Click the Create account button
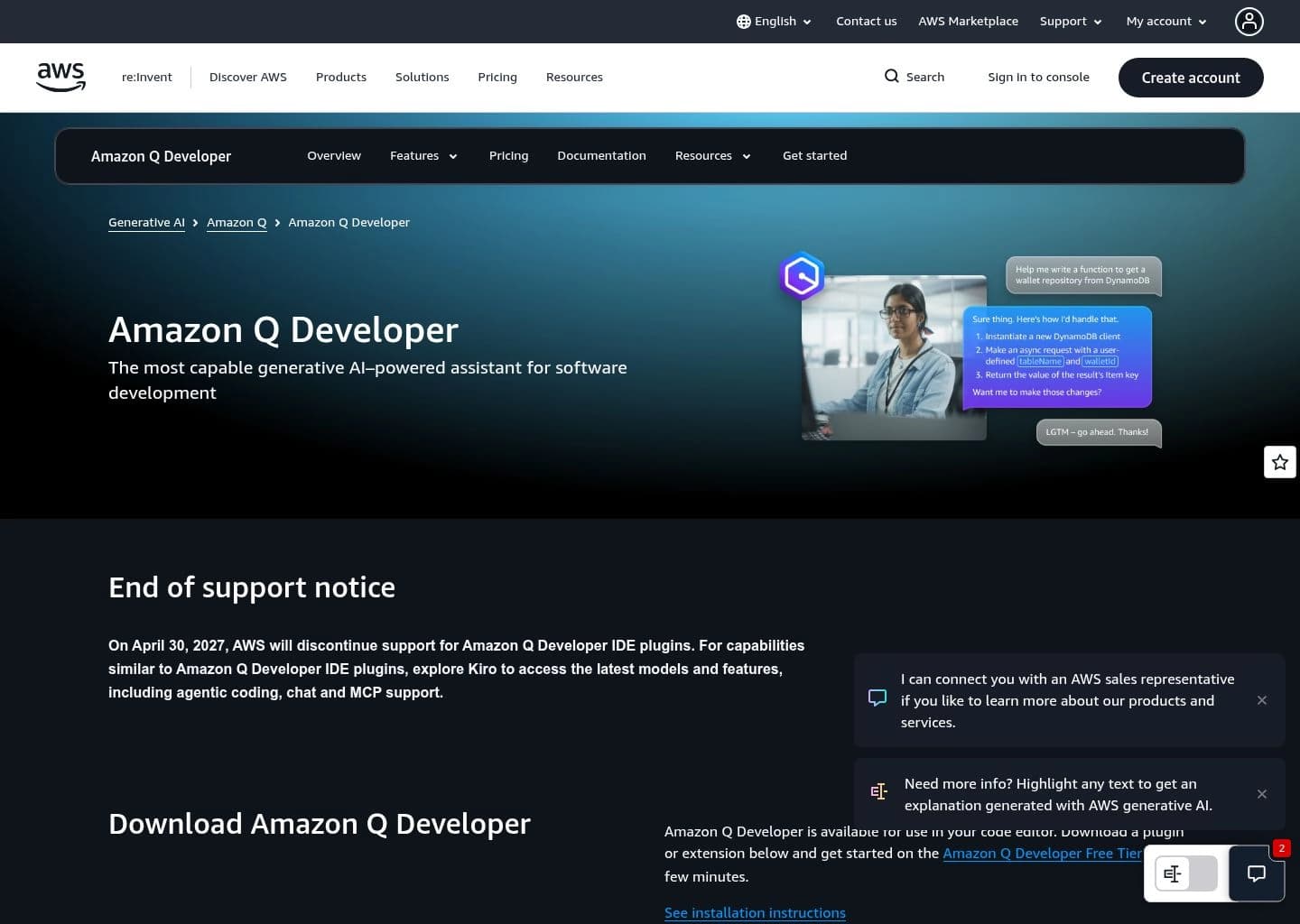1300x924 pixels. pos(1191,78)
